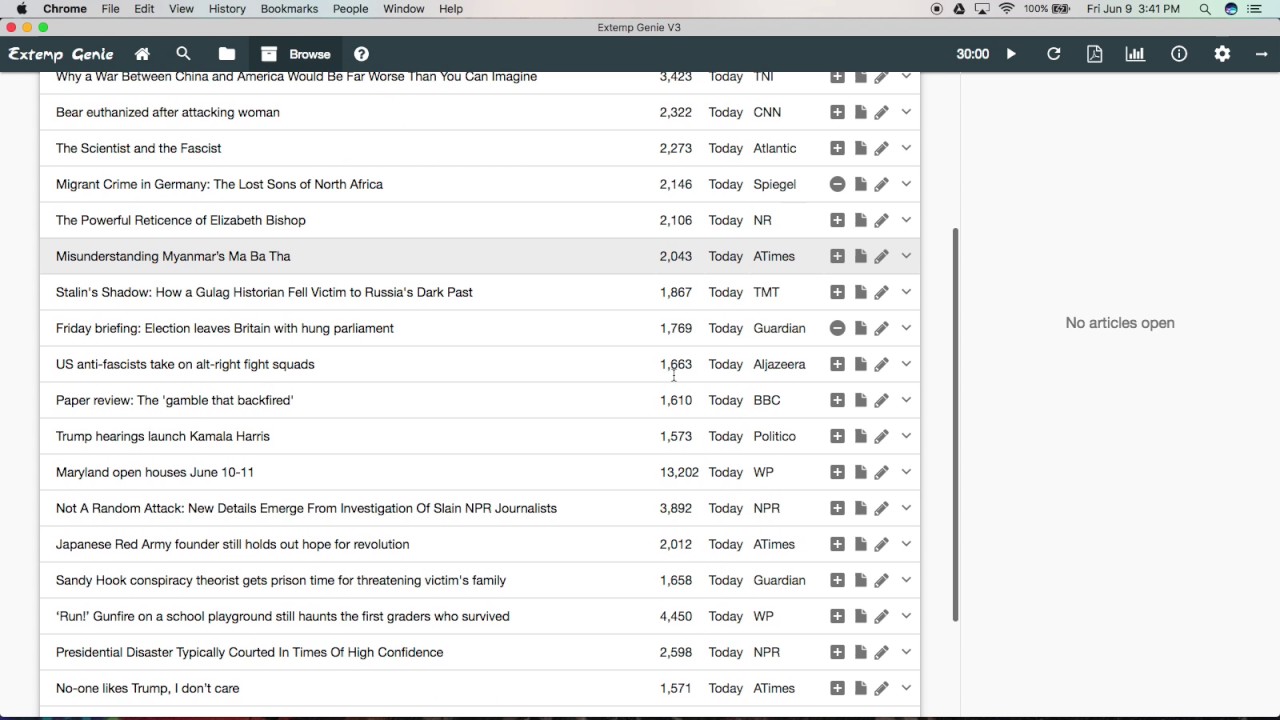Open 'Migrant Crime in Germany' article title
1280x720 pixels.
219,184
